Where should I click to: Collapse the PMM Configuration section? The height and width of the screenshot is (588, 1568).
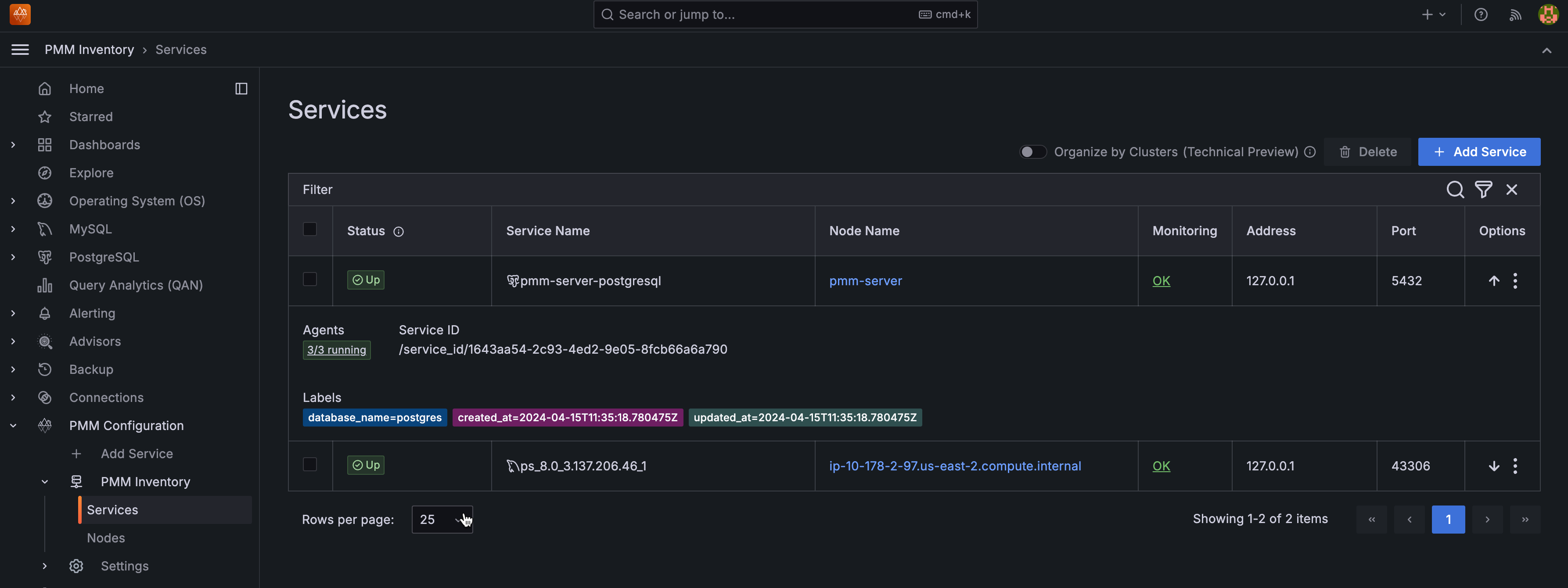(x=14, y=426)
